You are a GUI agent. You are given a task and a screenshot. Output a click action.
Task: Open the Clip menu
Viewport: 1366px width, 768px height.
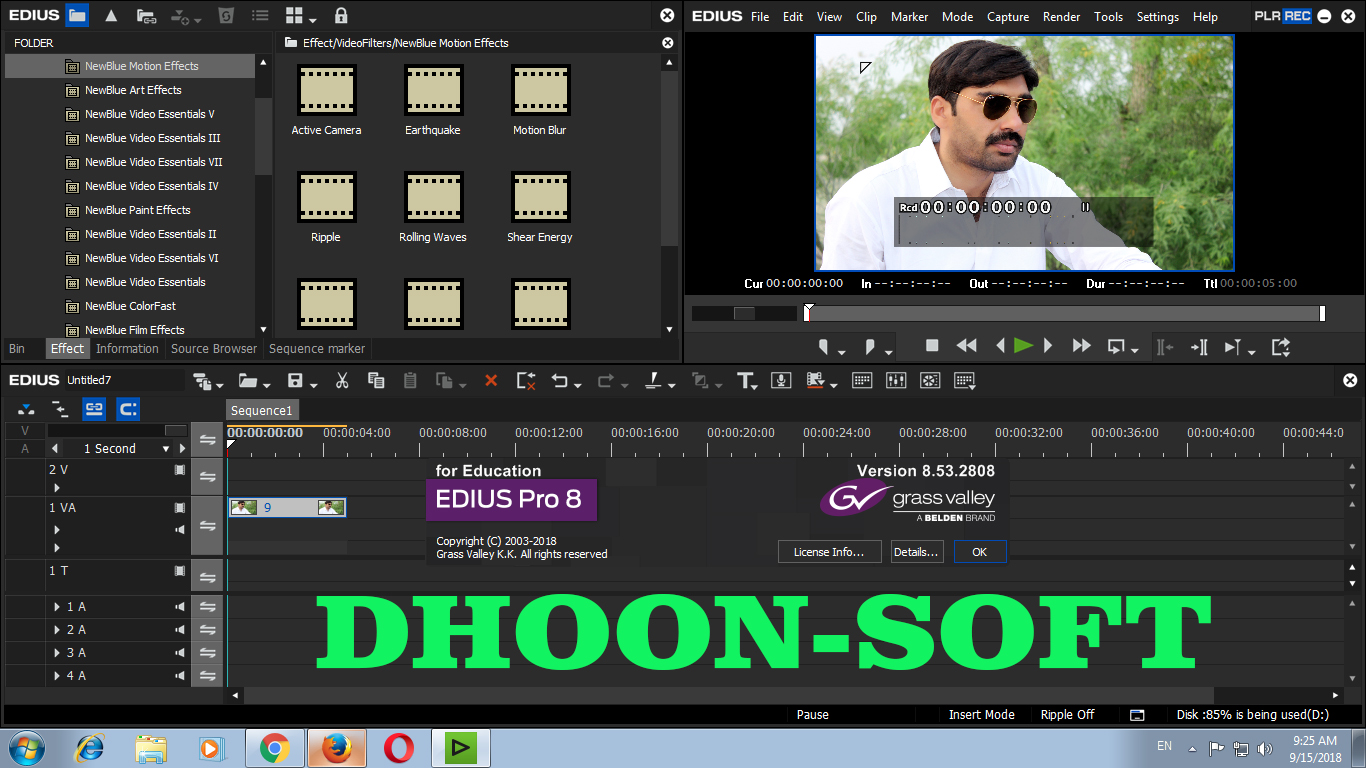(x=866, y=16)
